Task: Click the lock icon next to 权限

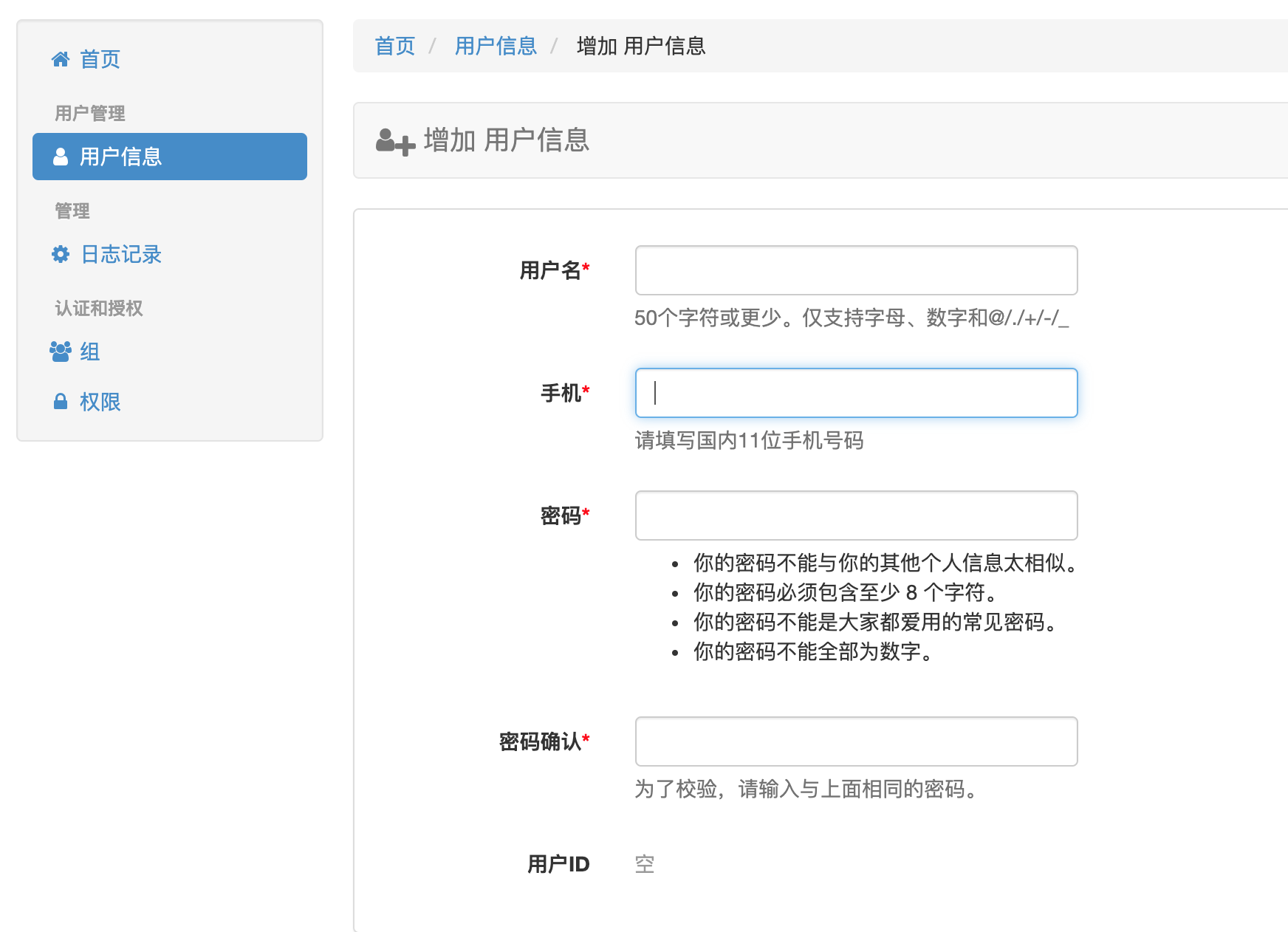Action: pyautogui.click(x=61, y=401)
